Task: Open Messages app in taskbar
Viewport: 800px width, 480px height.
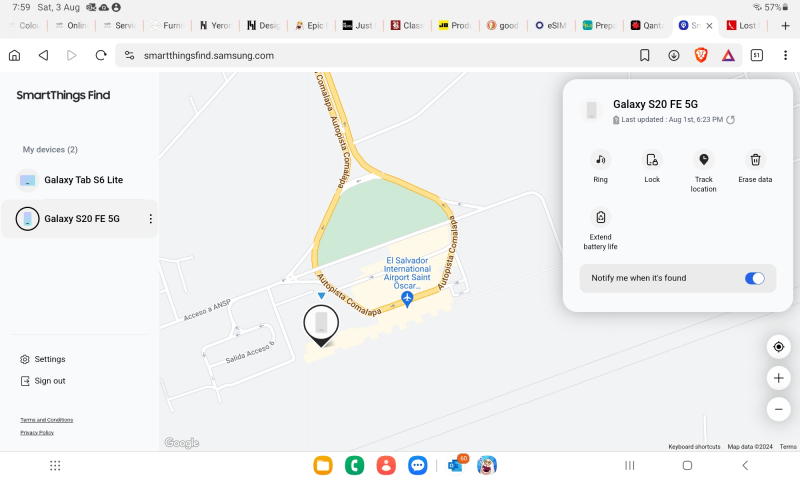Action: point(418,465)
